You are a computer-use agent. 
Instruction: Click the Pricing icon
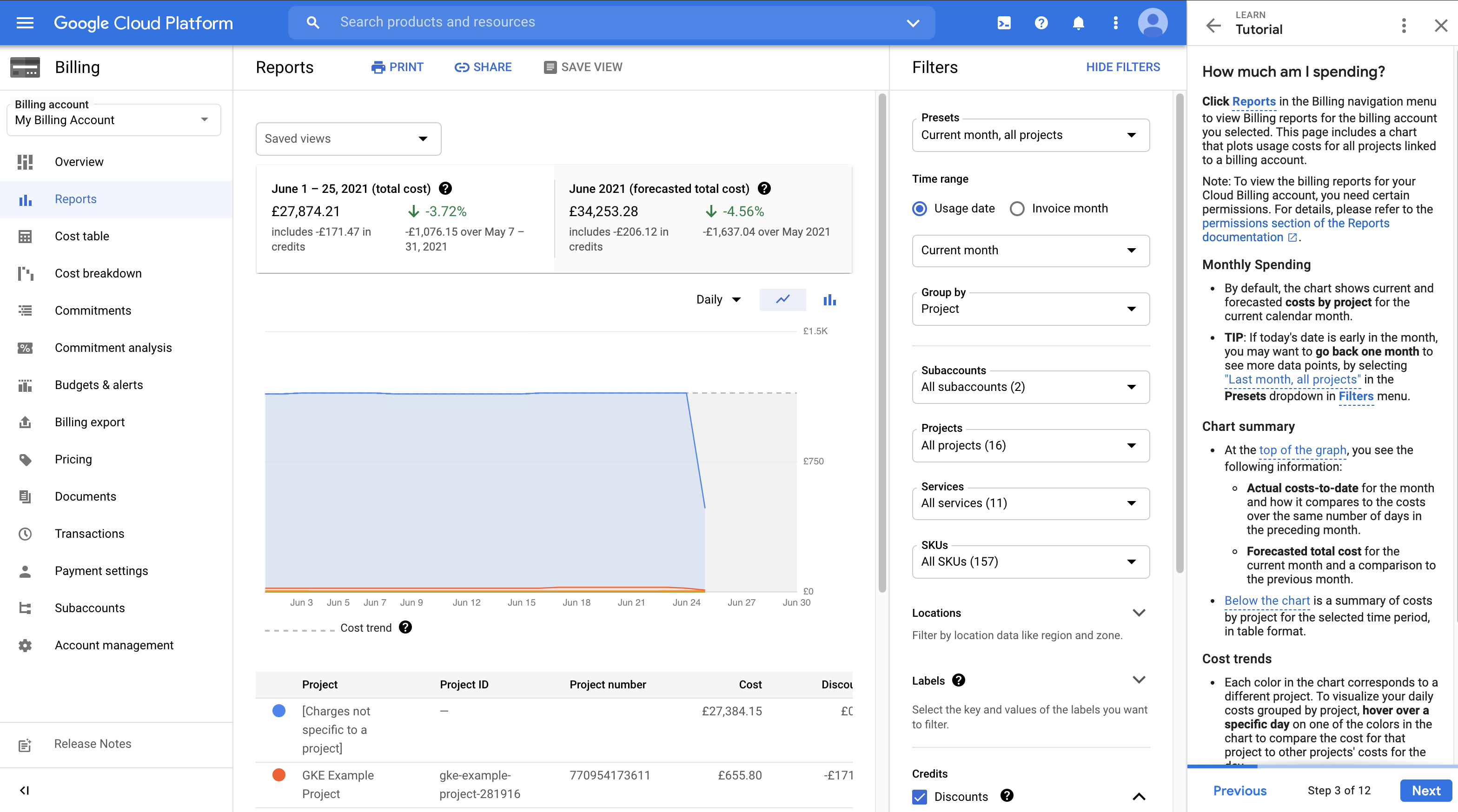coord(24,459)
